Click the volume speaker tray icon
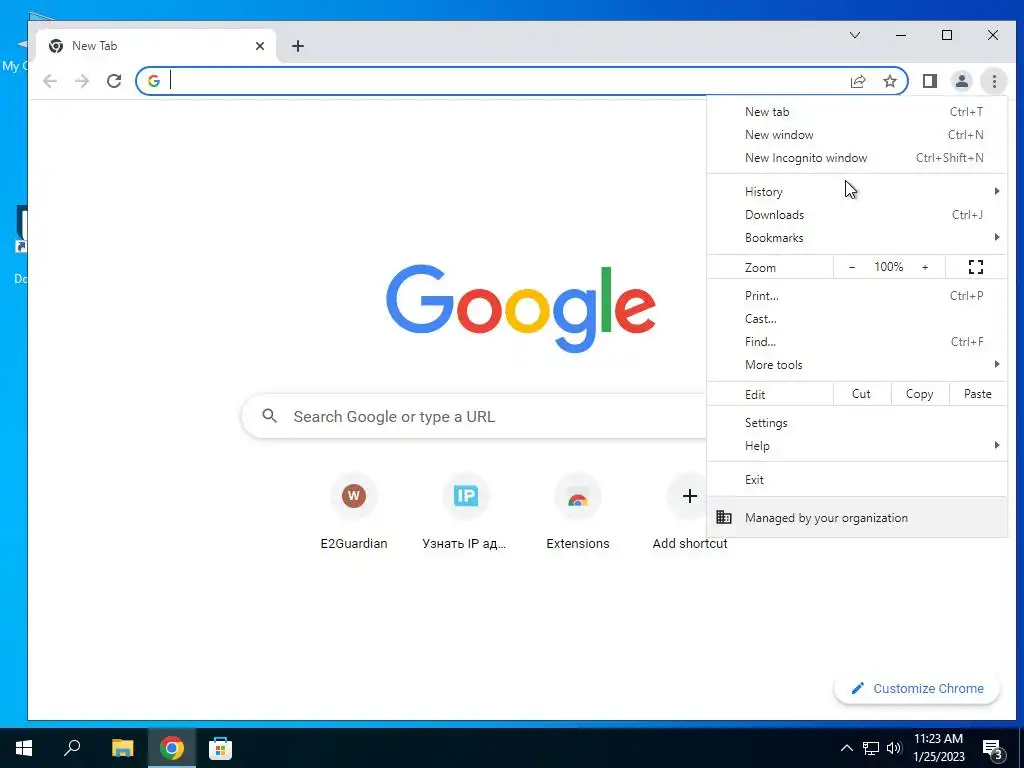Viewport: 1024px width, 768px height. [x=894, y=748]
